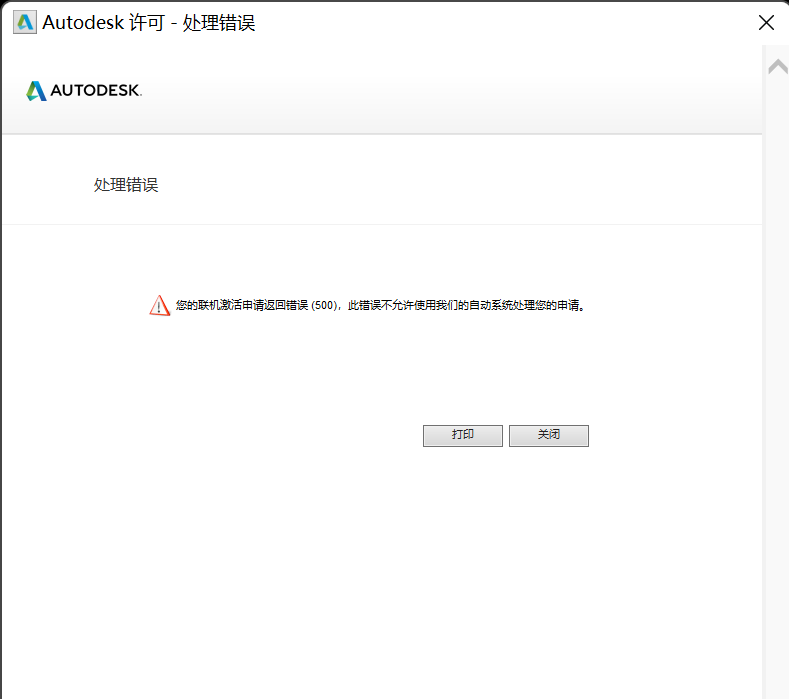Screen dimensions: 789x699
Task: Close the Autodesk license dialog window
Action: [x=766, y=23]
